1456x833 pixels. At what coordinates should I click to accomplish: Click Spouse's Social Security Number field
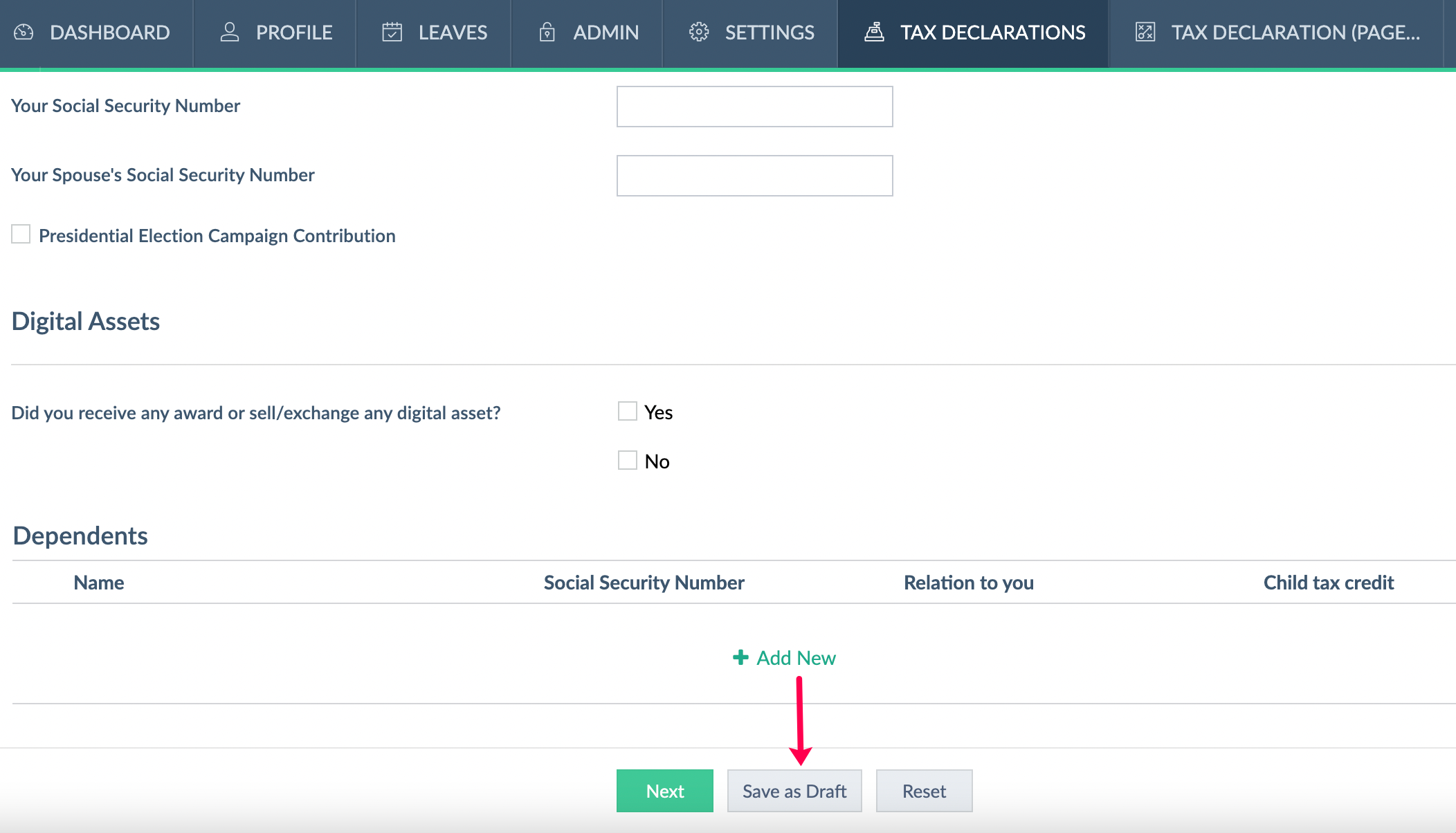coord(754,176)
